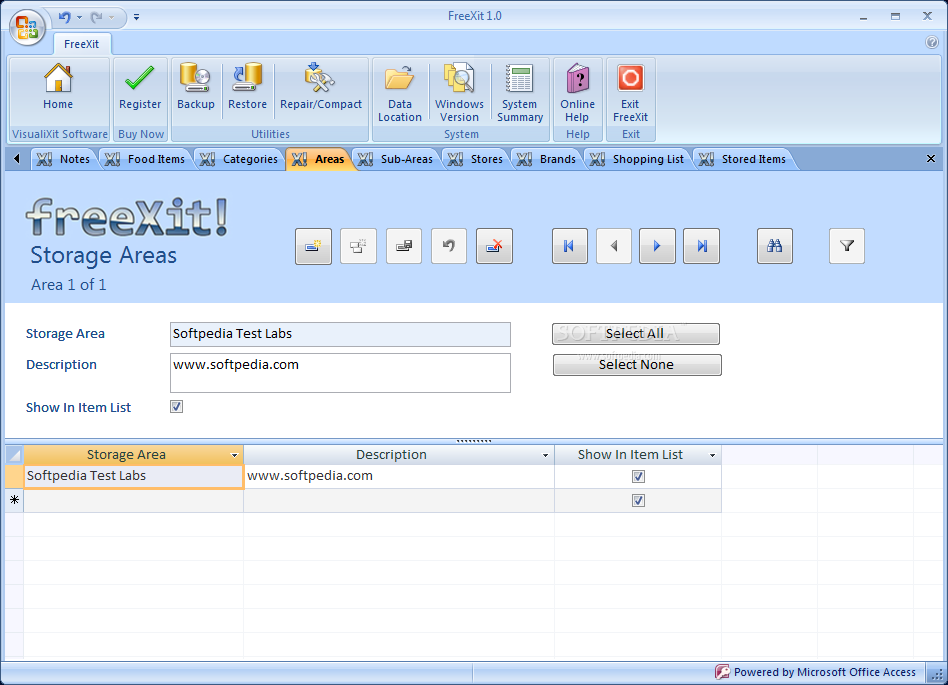Click the Office orb button
Image resolution: width=948 pixels, height=685 pixels.
click(27, 27)
